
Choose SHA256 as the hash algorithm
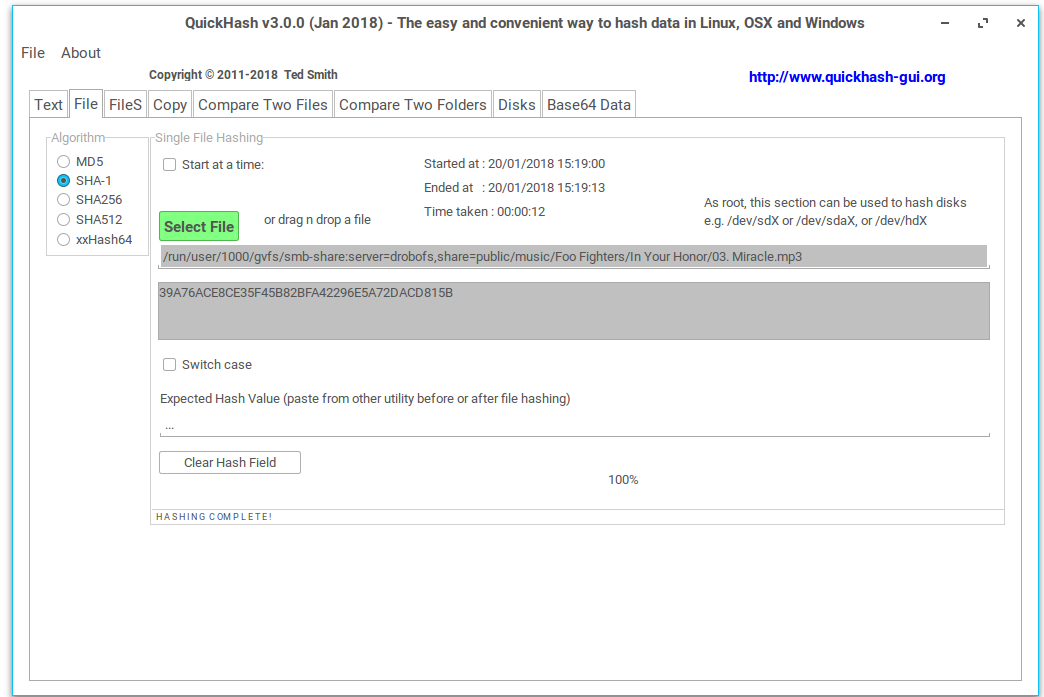64,200
